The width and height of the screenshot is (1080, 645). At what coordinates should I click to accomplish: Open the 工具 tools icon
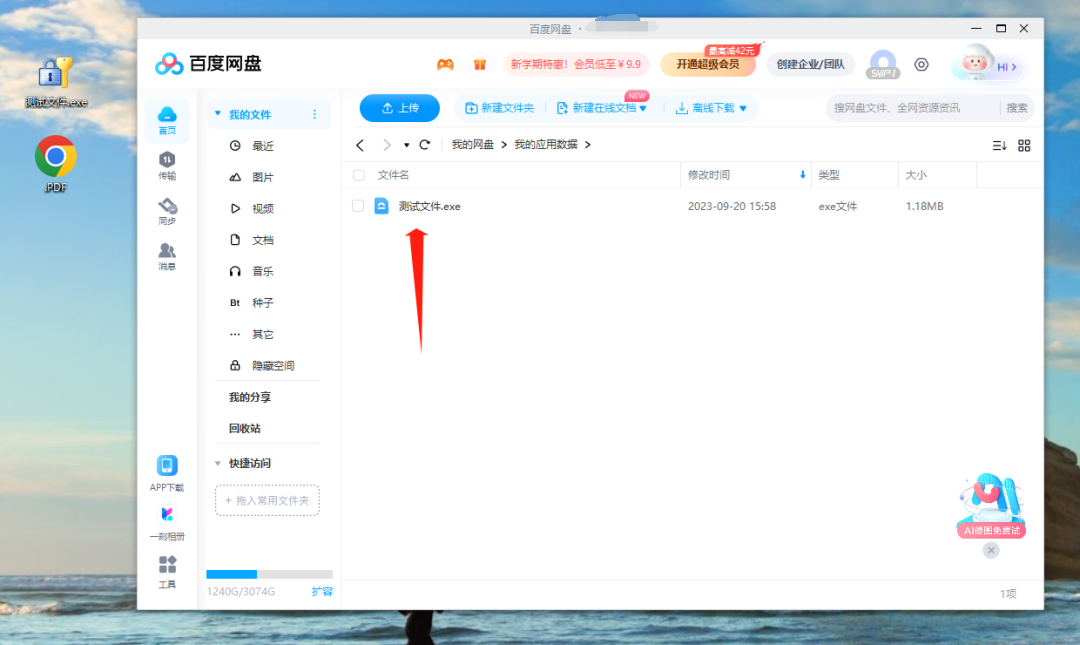167,572
